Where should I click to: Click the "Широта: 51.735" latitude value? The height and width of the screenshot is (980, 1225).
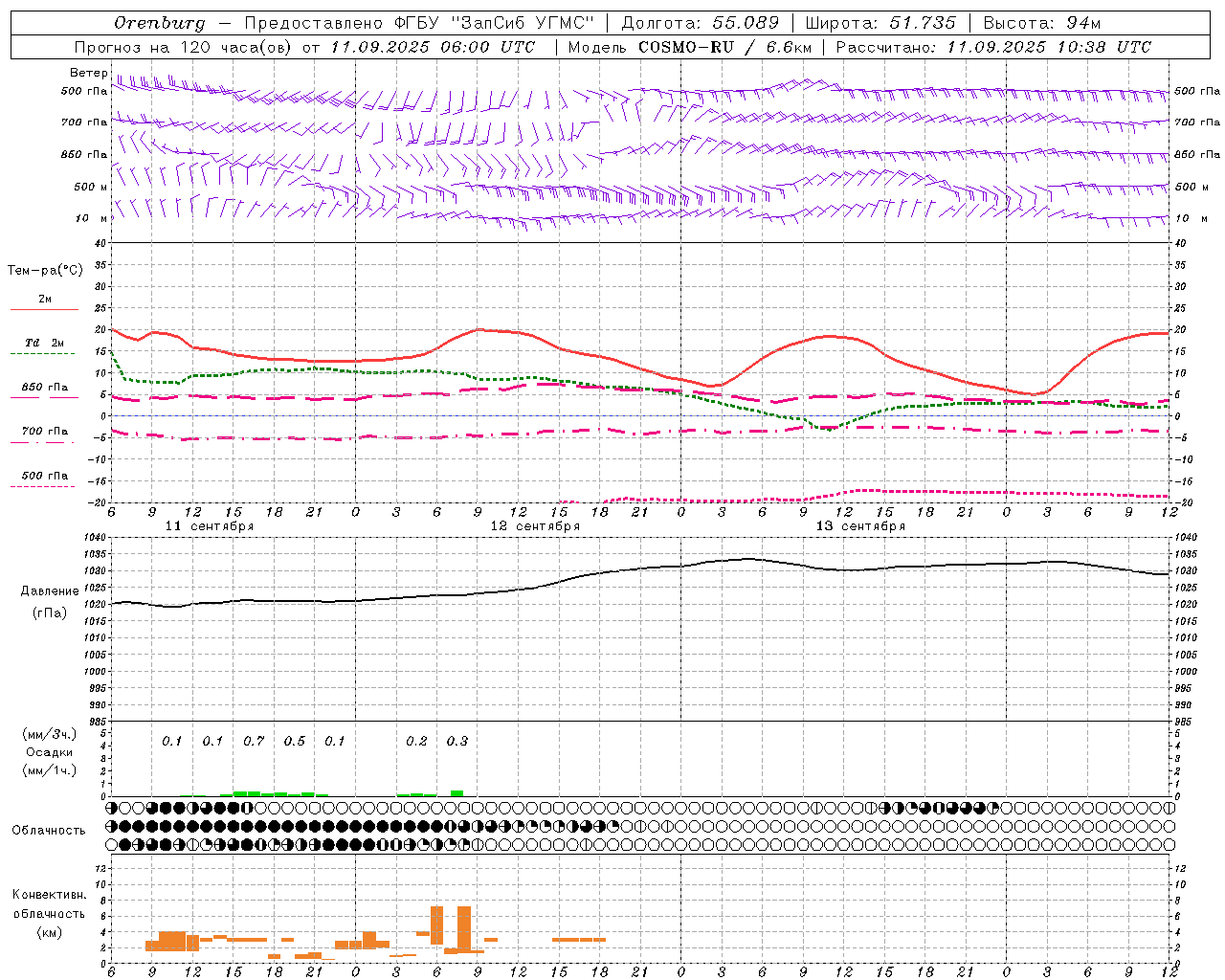(x=880, y=23)
